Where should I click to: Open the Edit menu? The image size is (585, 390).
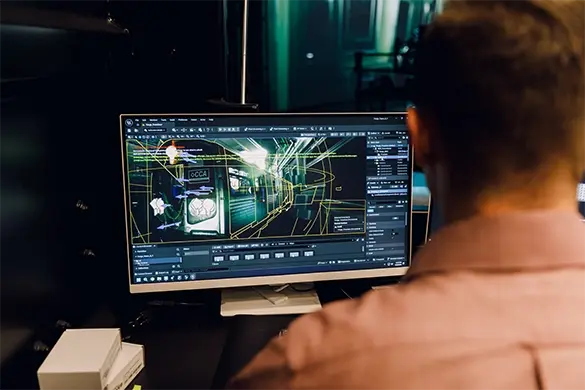click(x=144, y=120)
